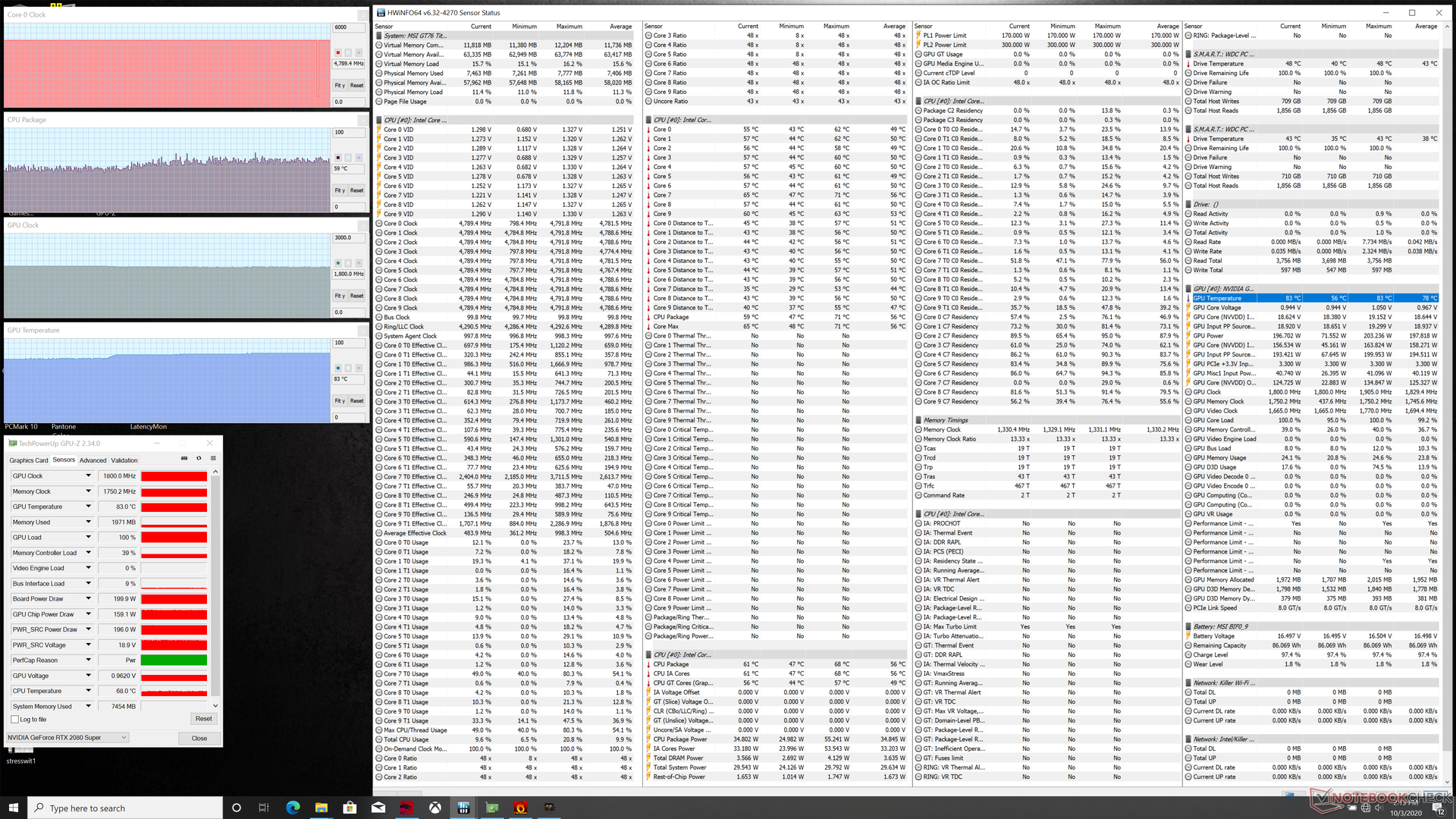Click the red color swatch in Core 0 Clock graph
This screenshot has height=819, width=1456.
[338, 52]
